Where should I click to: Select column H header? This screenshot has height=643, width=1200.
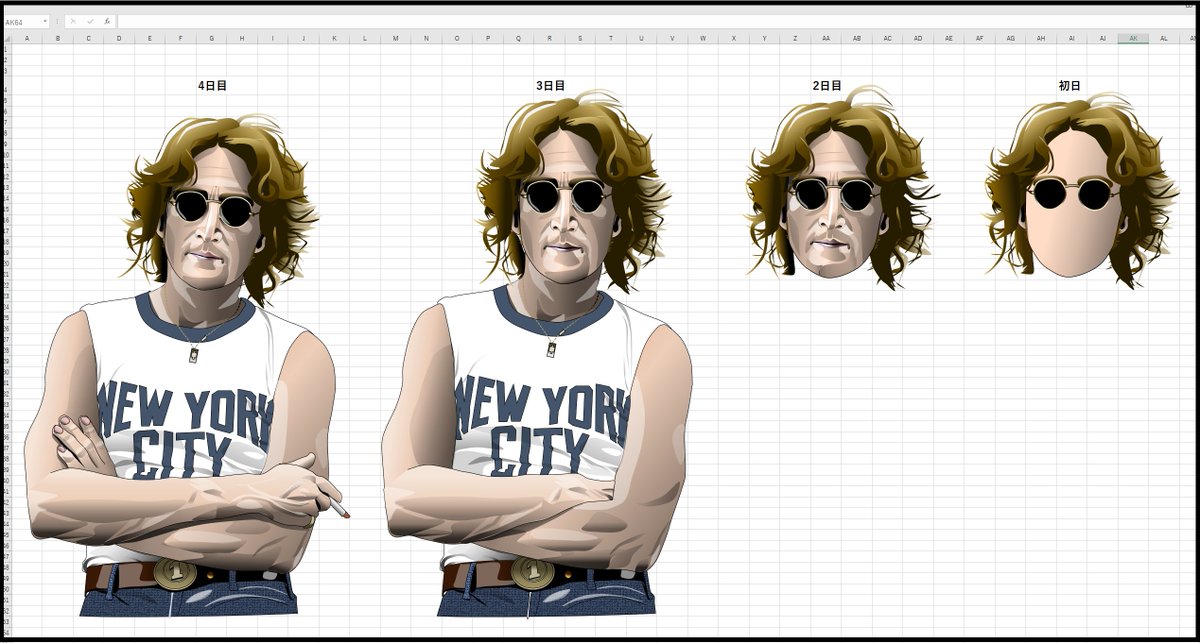[242, 39]
